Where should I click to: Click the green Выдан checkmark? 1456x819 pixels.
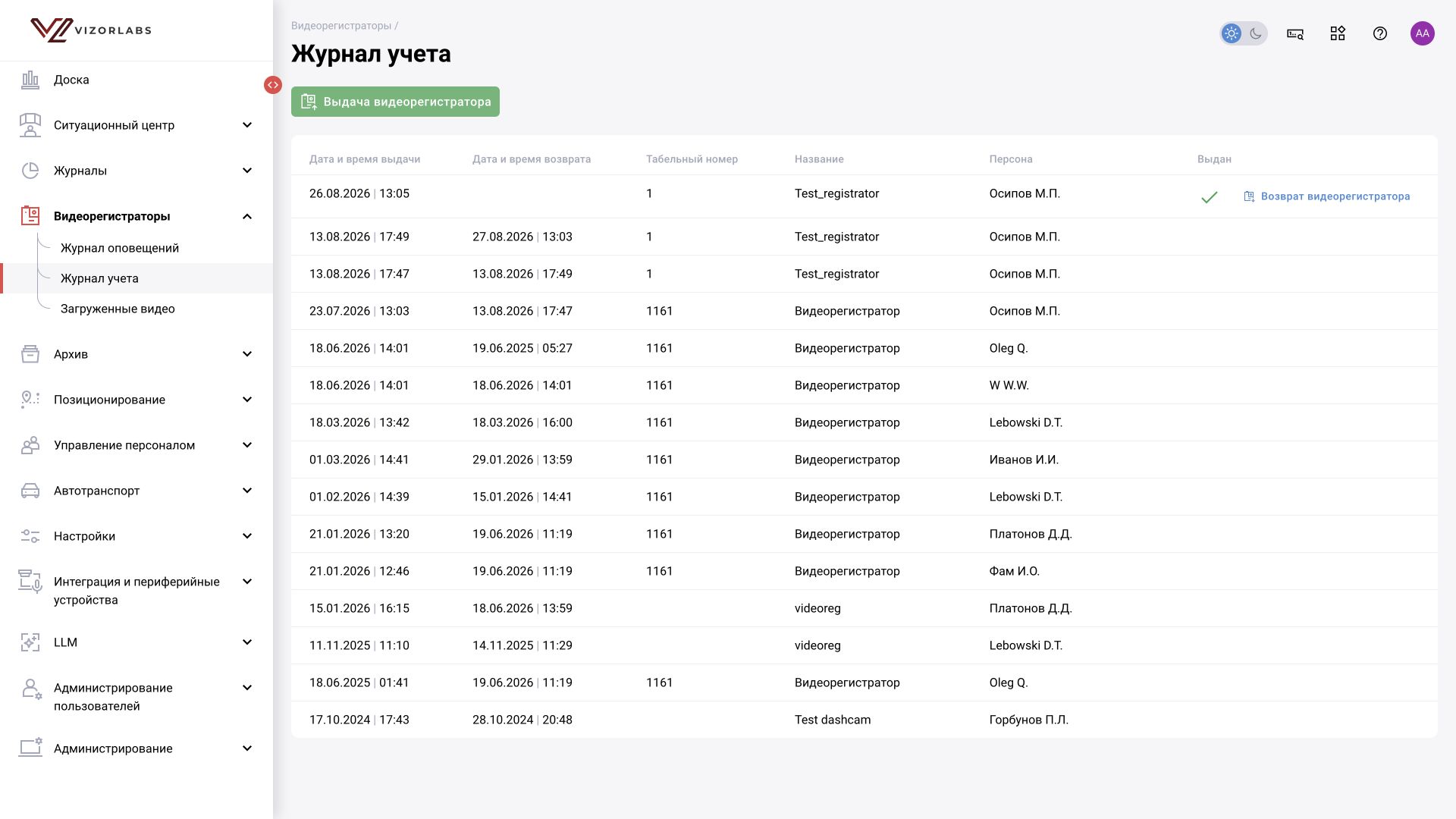pyautogui.click(x=1210, y=197)
